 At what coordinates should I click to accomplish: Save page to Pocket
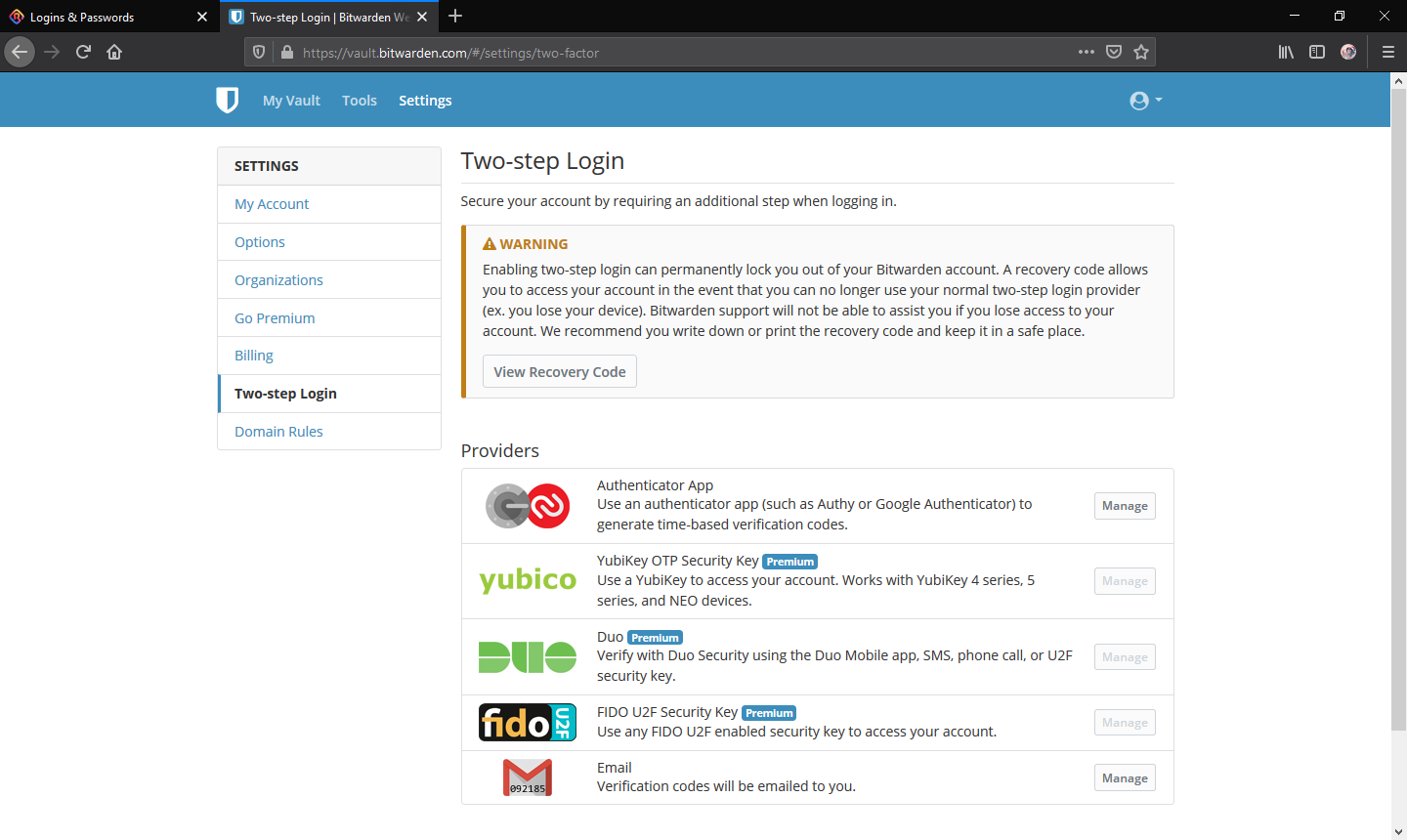[x=1114, y=52]
